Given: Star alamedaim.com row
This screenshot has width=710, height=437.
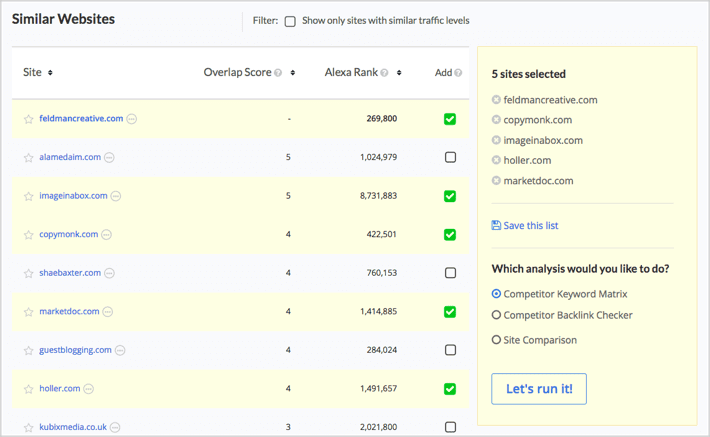Looking at the screenshot, I should pos(29,158).
